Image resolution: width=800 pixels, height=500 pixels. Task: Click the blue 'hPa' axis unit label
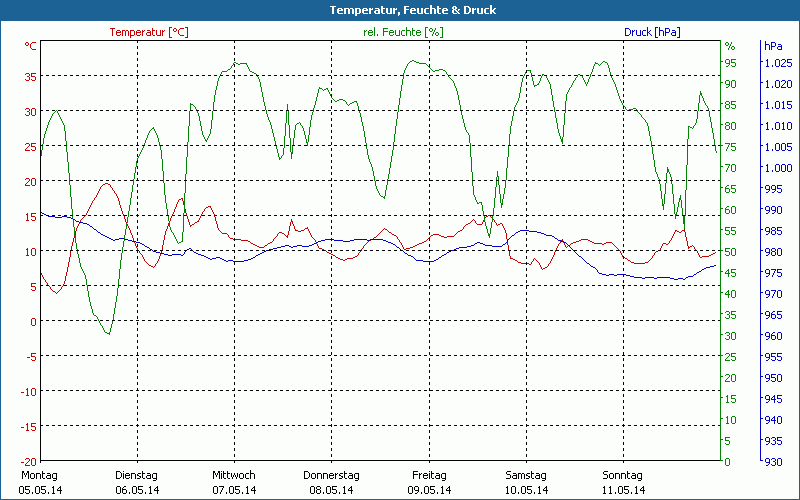[773, 46]
